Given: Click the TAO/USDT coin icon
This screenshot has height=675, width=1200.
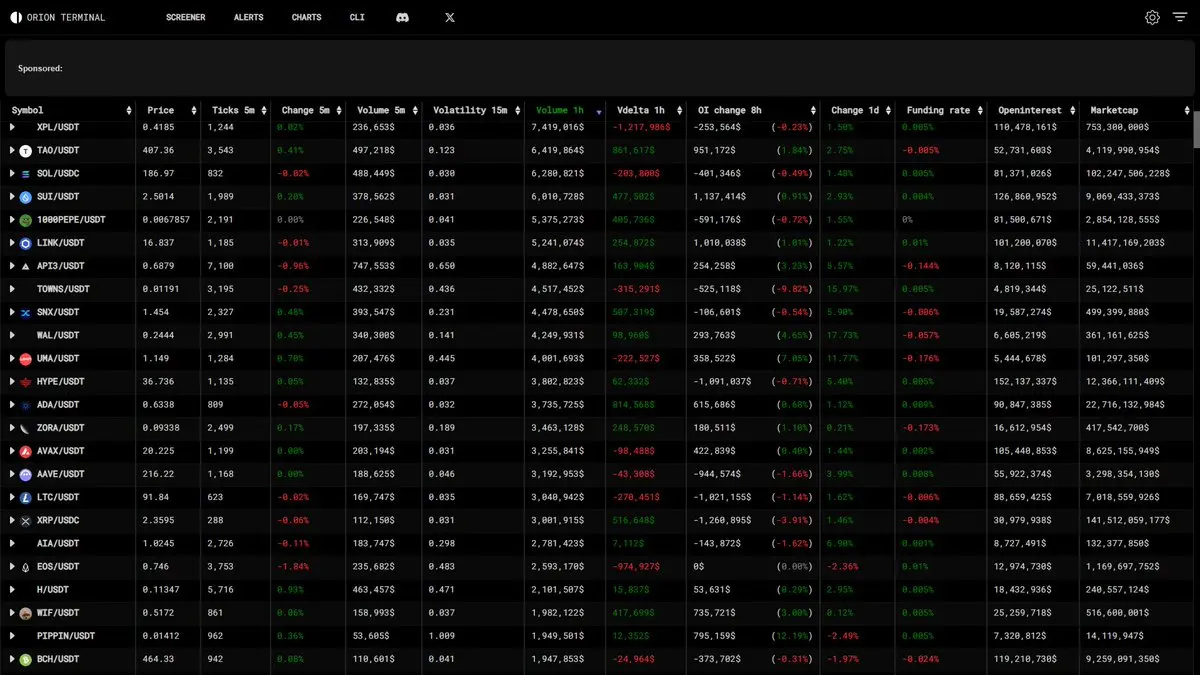Looking at the screenshot, I should [x=26, y=150].
